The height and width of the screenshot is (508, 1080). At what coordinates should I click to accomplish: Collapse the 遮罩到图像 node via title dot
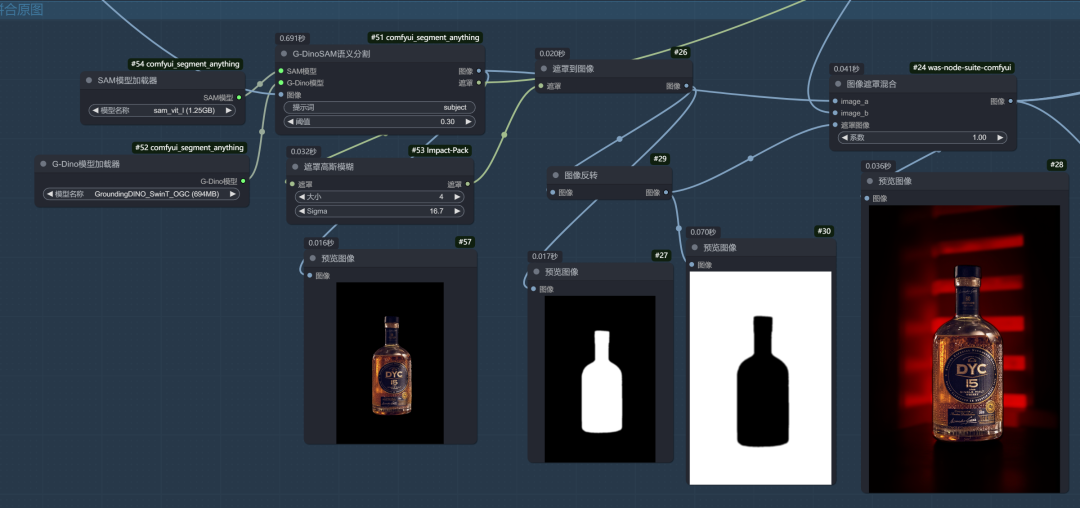[544, 69]
